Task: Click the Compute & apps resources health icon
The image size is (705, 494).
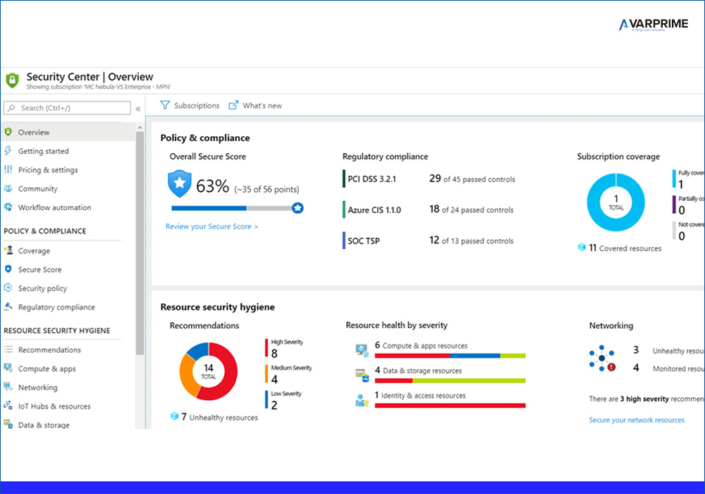Action: click(362, 350)
